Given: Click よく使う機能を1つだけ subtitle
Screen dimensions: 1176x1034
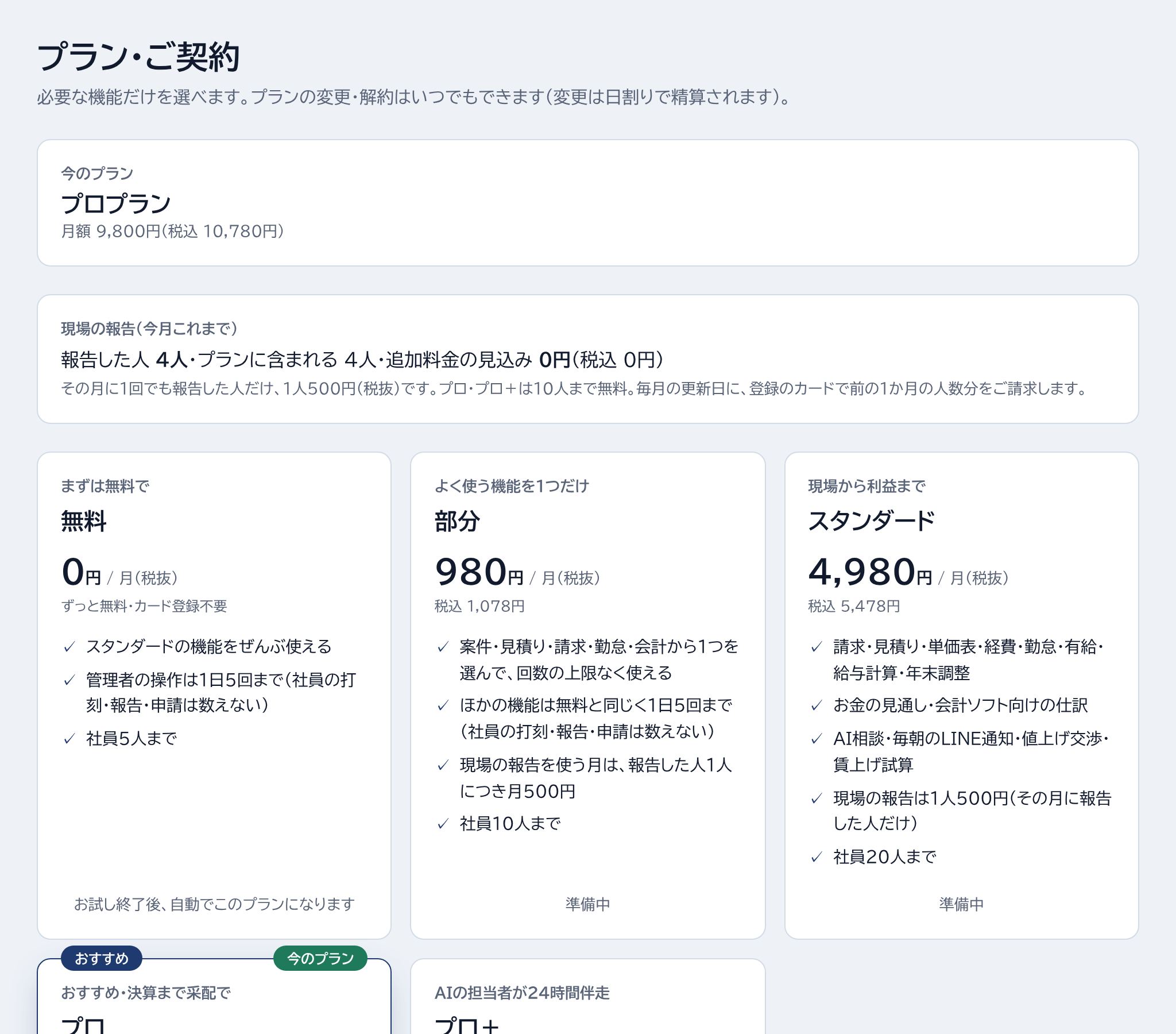Looking at the screenshot, I should coord(512,487).
